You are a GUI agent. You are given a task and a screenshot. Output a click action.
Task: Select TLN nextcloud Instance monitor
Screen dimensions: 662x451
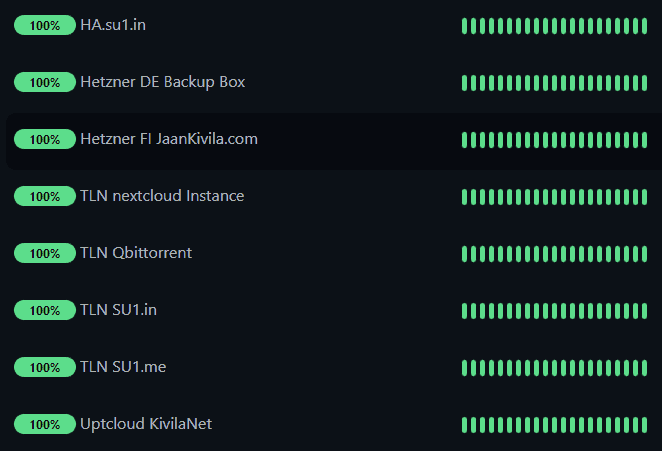162,196
